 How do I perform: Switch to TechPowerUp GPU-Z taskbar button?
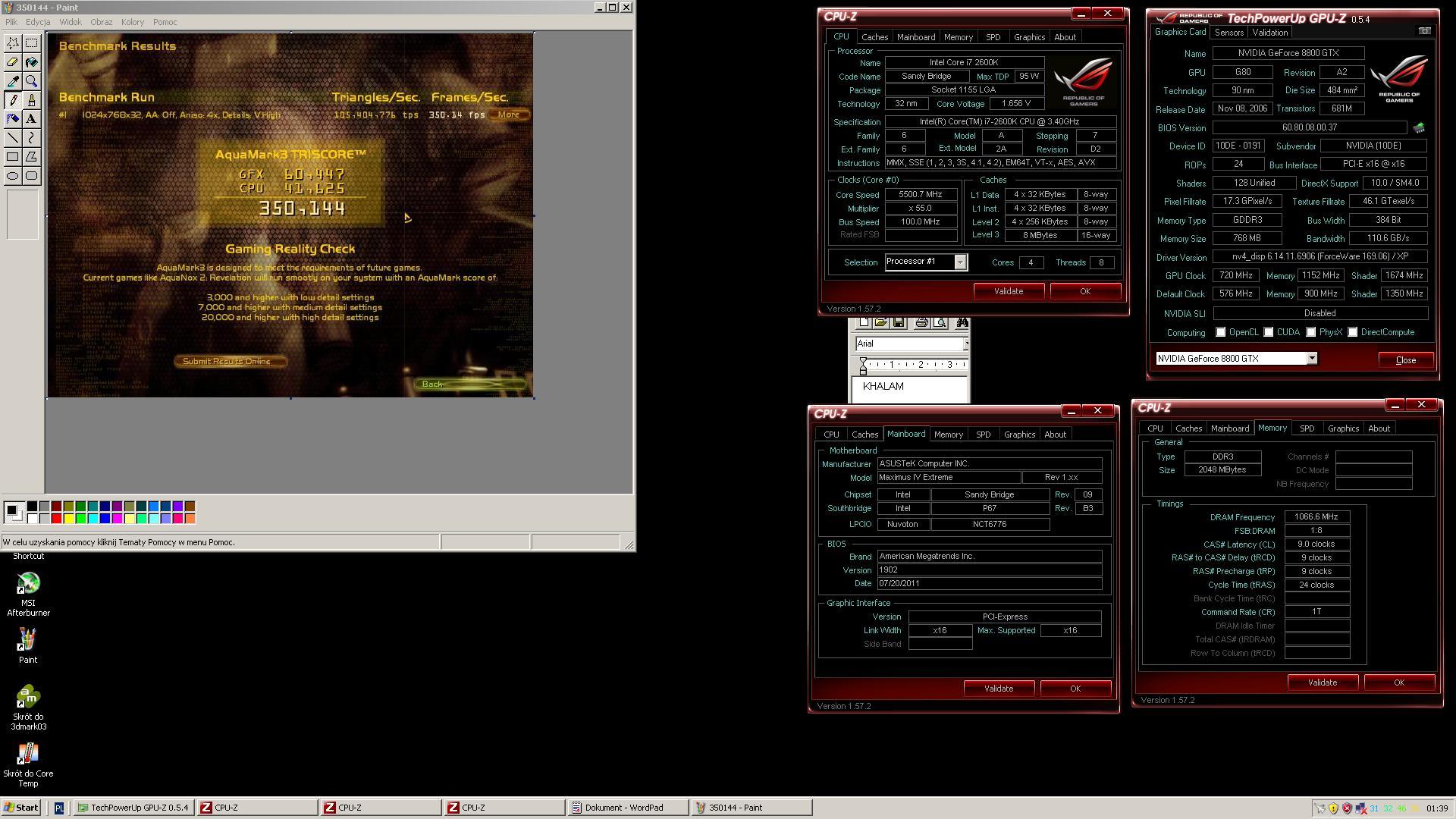(x=134, y=808)
